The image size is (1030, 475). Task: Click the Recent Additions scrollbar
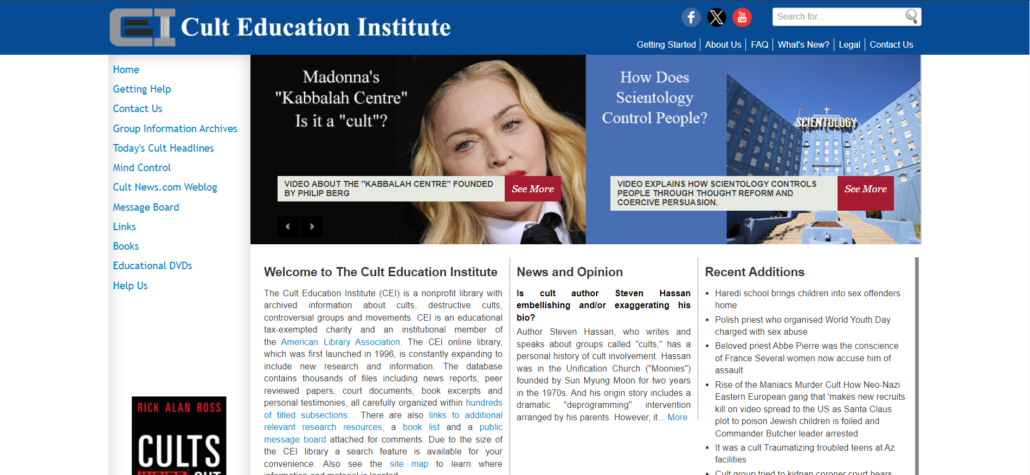[917, 366]
